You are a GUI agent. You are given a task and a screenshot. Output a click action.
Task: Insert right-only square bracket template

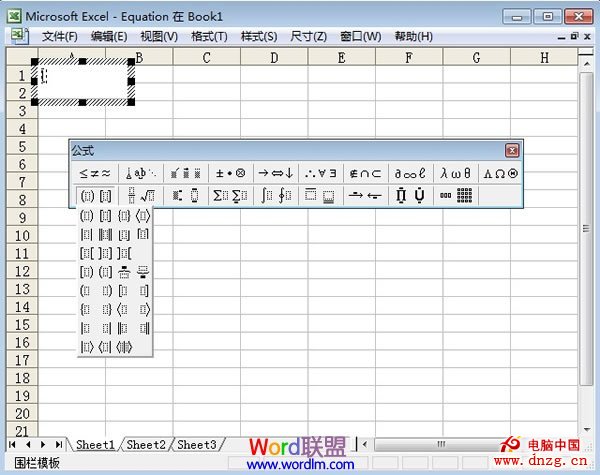pos(144,291)
